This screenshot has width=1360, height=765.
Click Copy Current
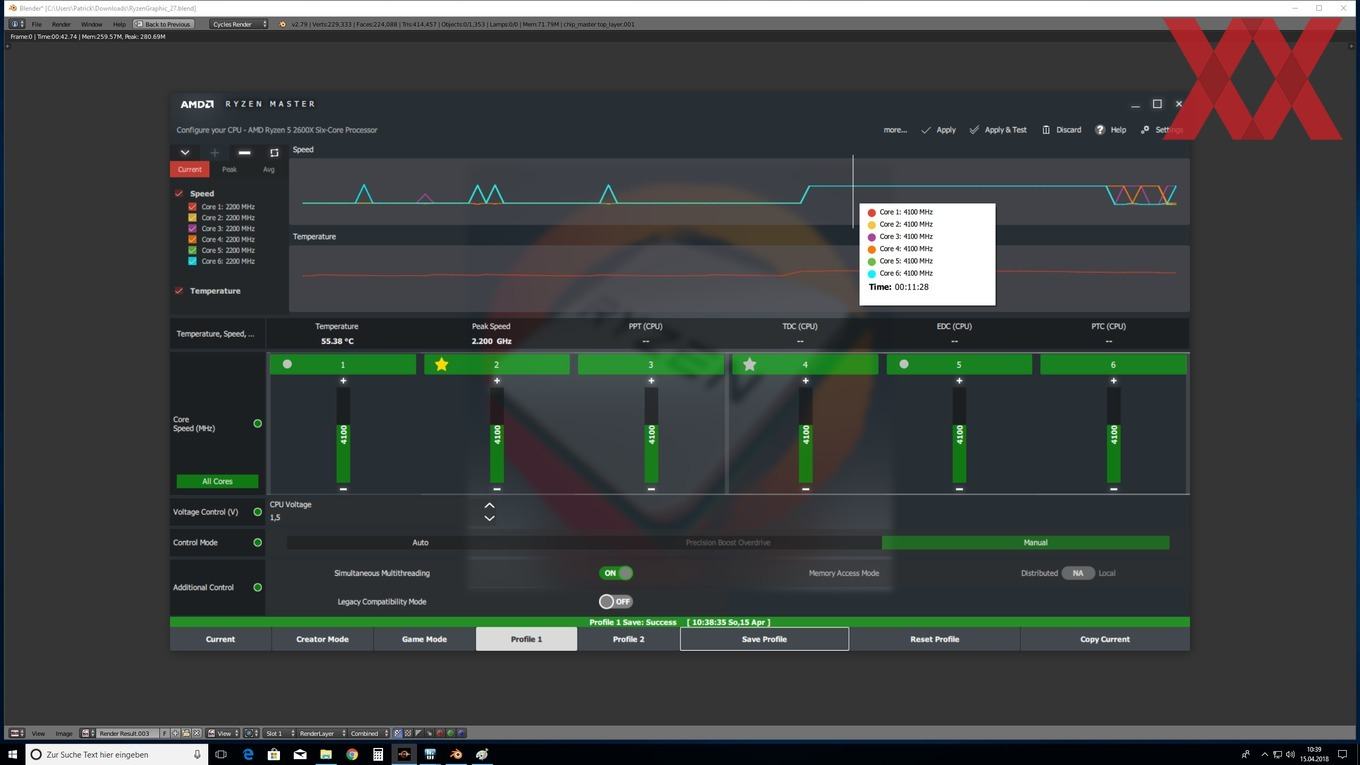point(1105,639)
